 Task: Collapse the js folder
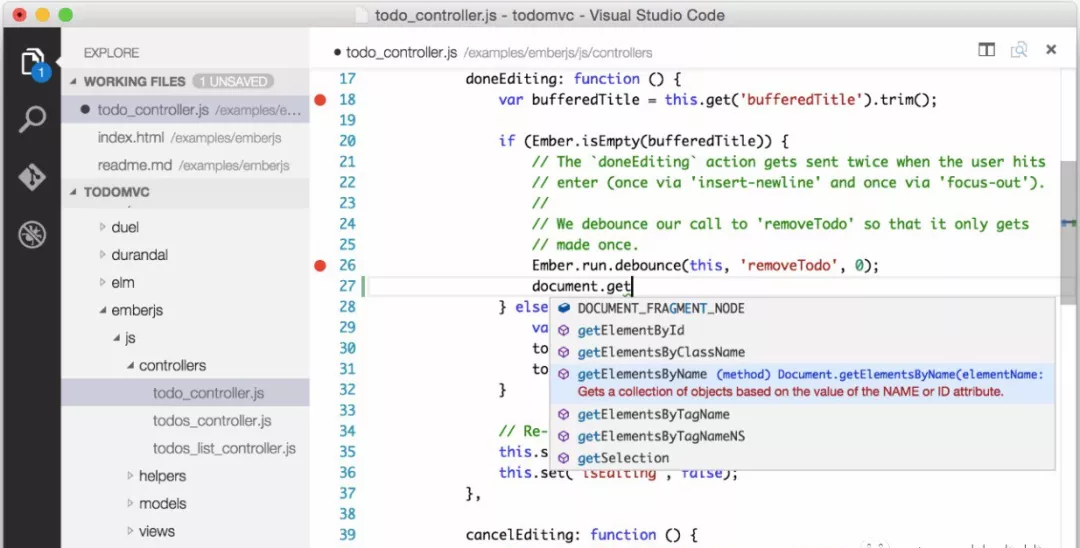[116, 338]
